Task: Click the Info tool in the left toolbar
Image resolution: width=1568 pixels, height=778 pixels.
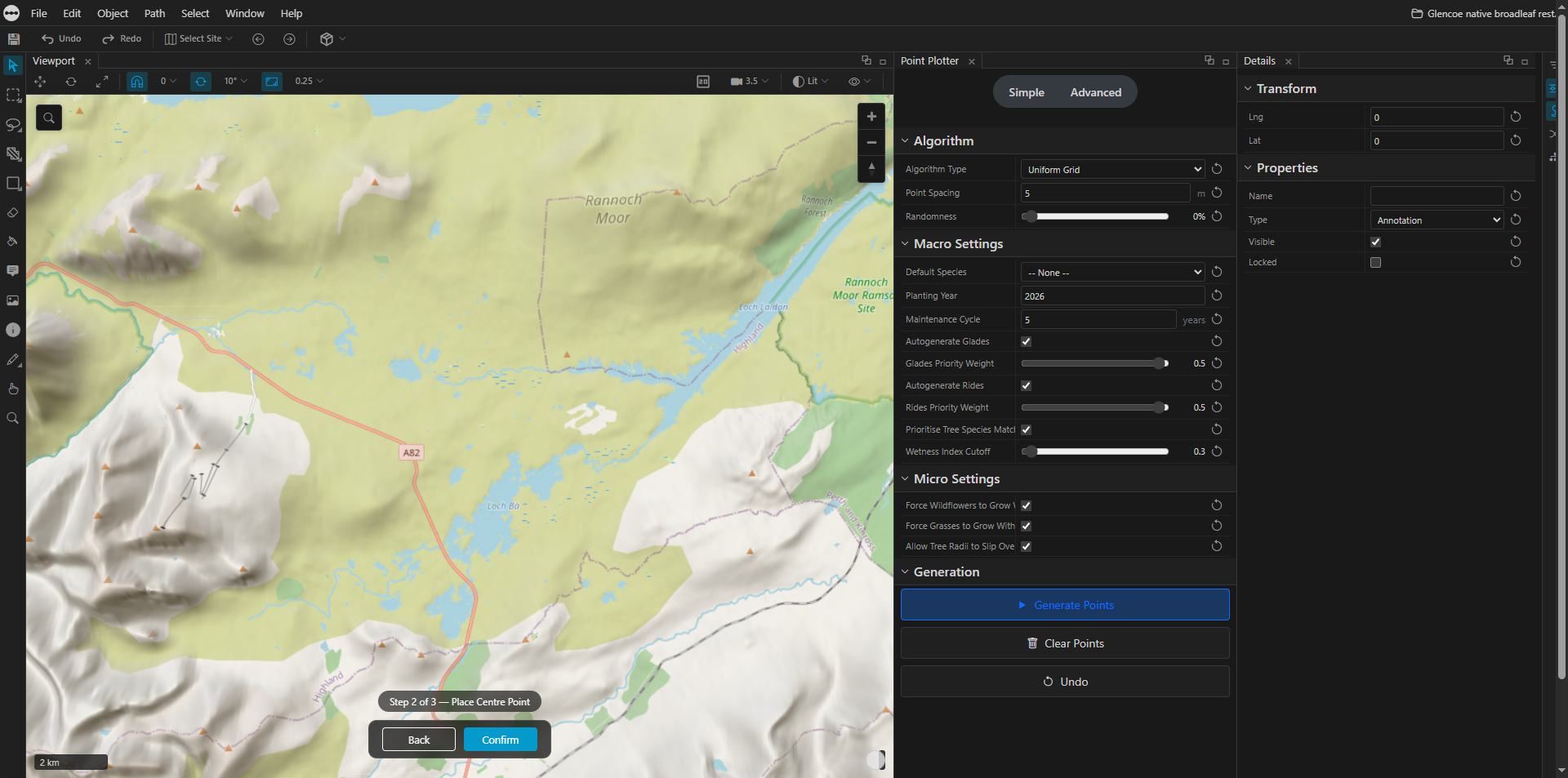Action: pyautogui.click(x=13, y=330)
